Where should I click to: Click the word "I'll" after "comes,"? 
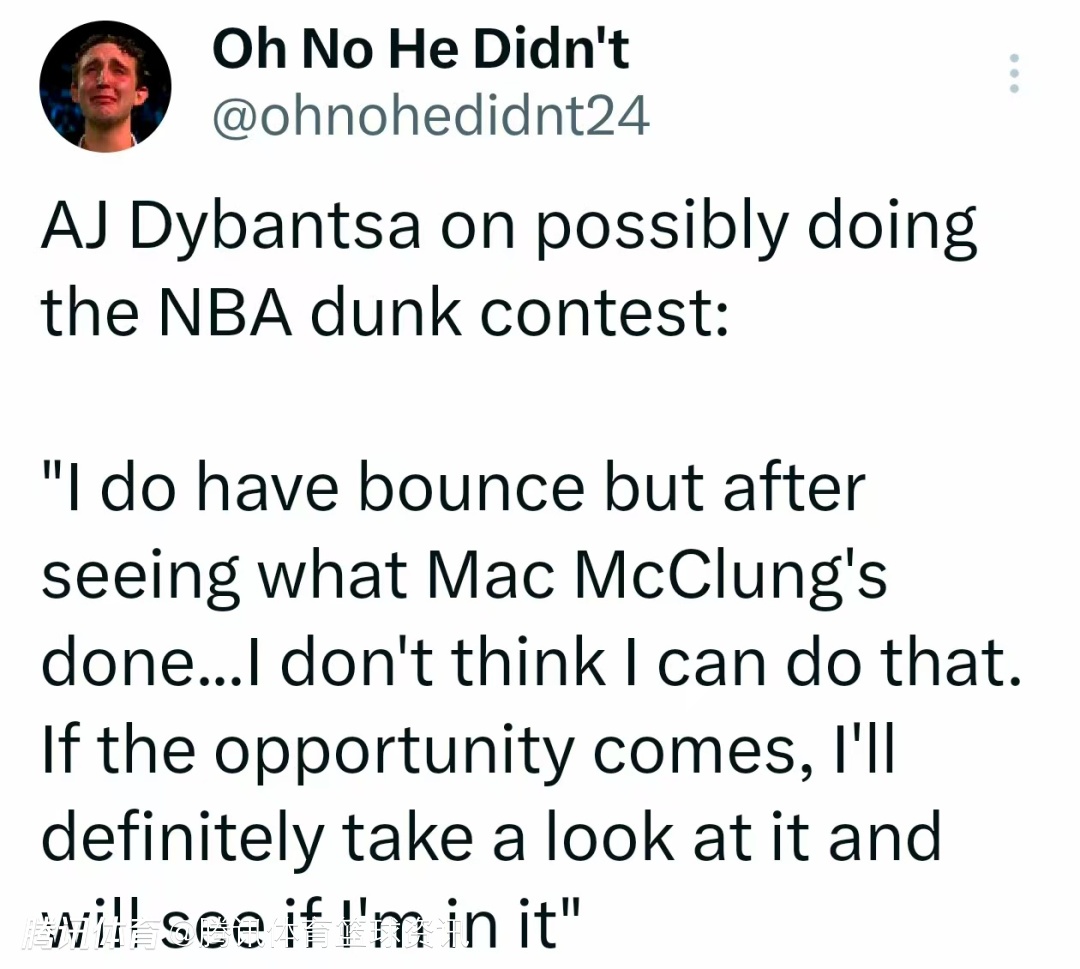857,750
